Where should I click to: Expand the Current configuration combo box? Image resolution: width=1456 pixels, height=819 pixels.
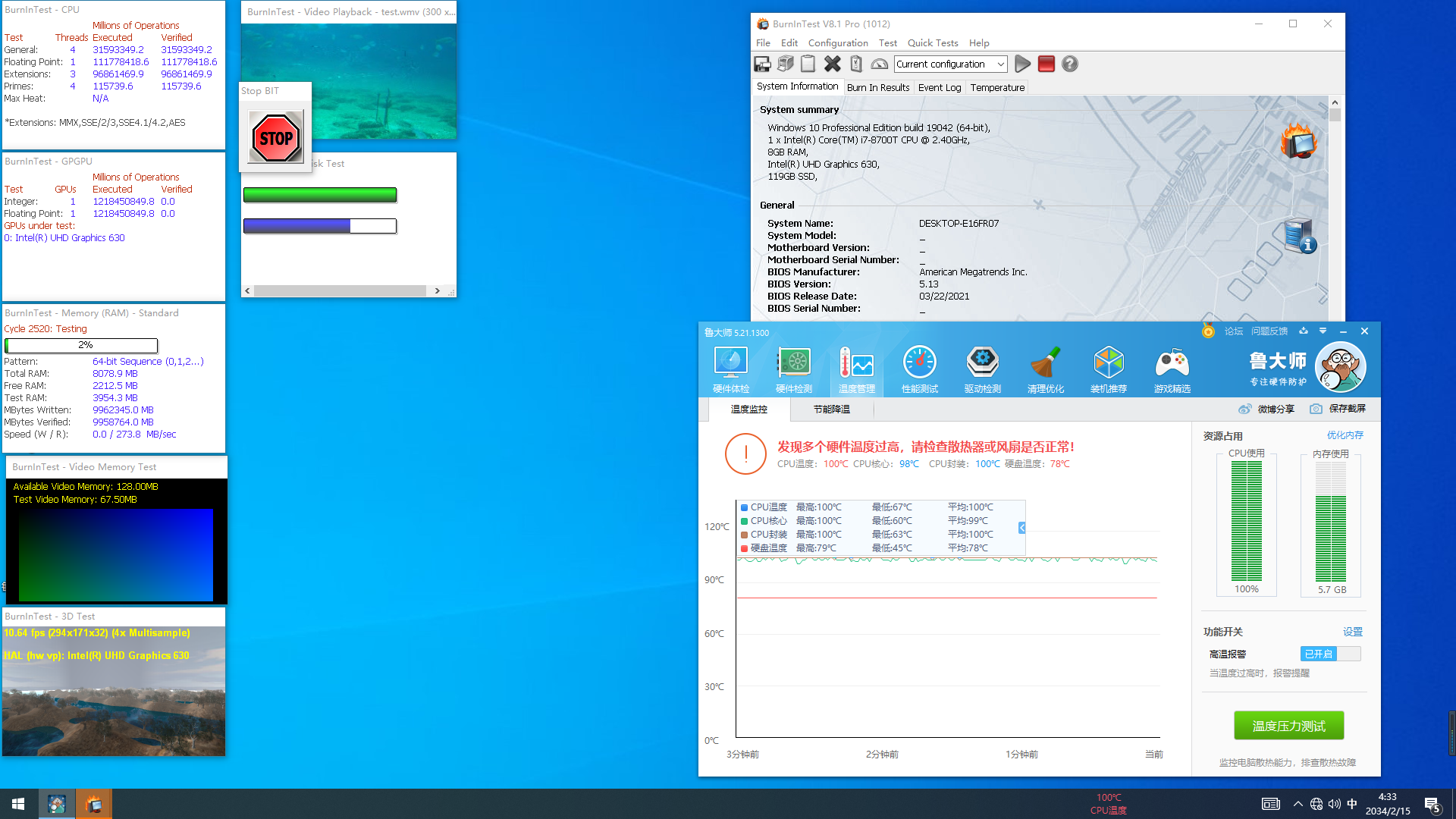1000,64
